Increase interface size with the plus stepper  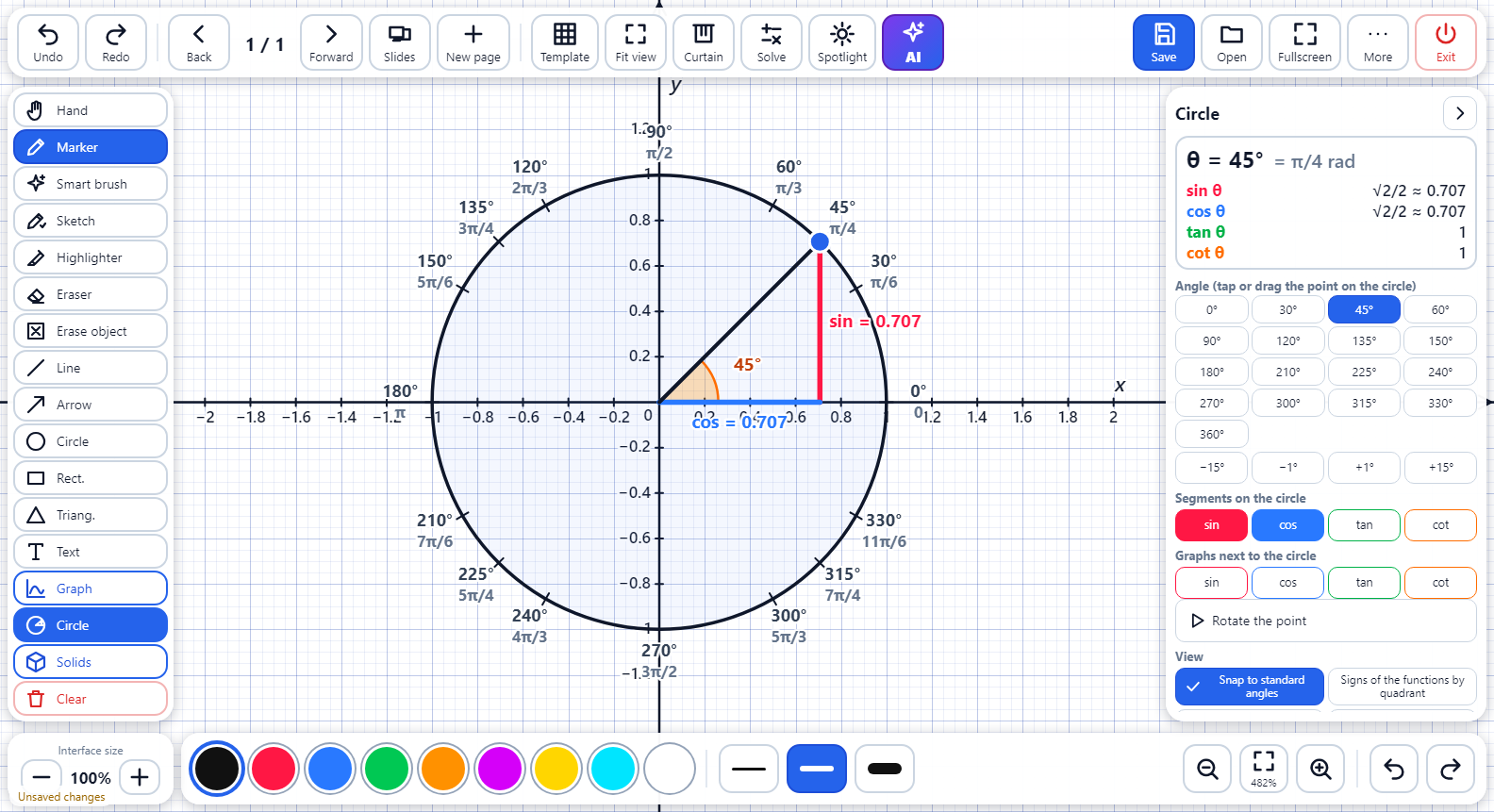click(x=140, y=777)
